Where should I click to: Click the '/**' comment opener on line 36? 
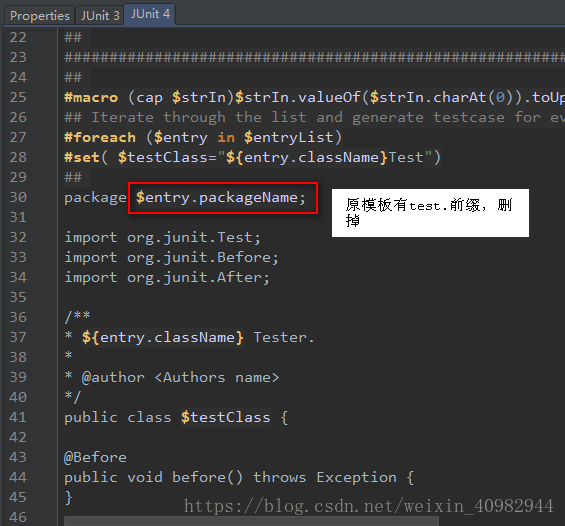tap(77, 317)
